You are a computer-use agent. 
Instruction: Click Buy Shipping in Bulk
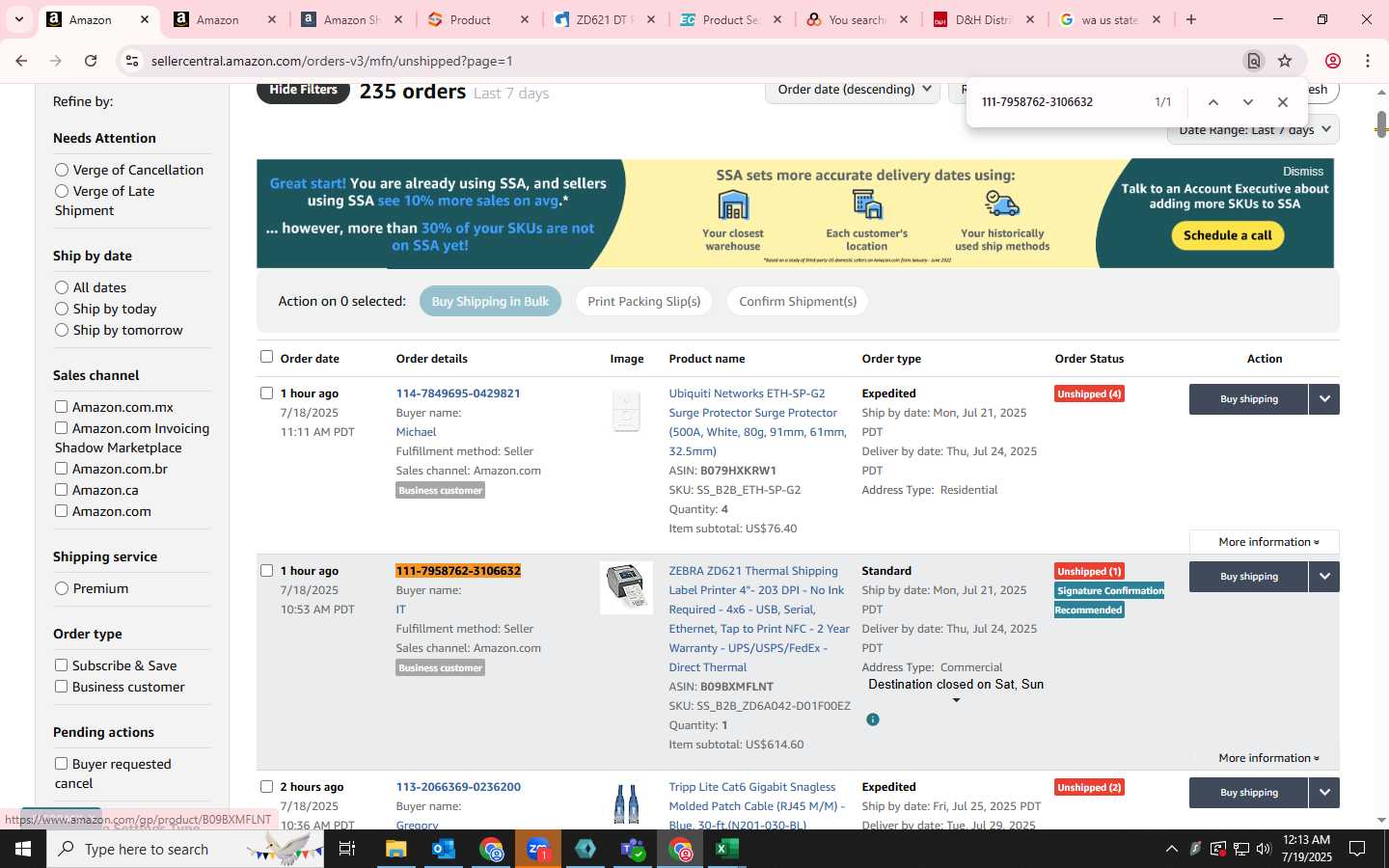coord(490,302)
